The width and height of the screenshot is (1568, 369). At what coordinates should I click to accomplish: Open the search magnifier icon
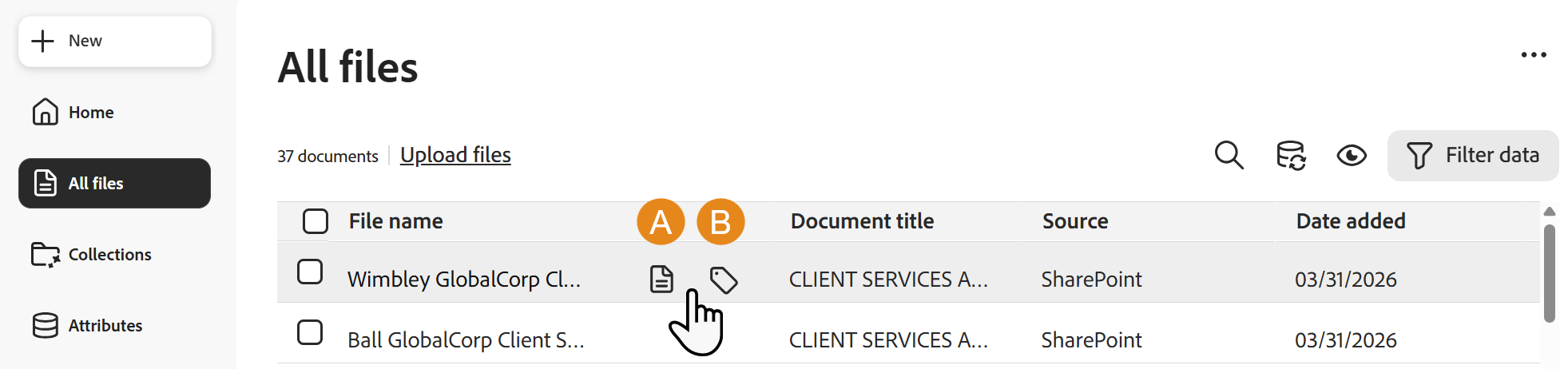[1229, 155]
